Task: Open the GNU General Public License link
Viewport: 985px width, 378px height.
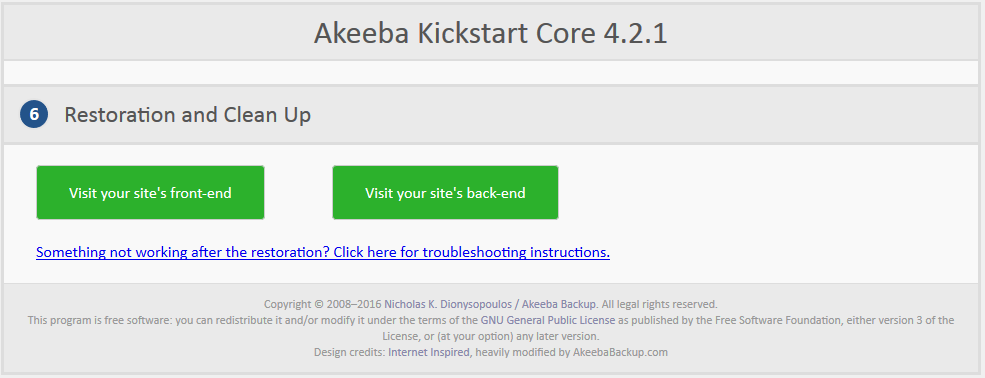Action: point(548,320)
